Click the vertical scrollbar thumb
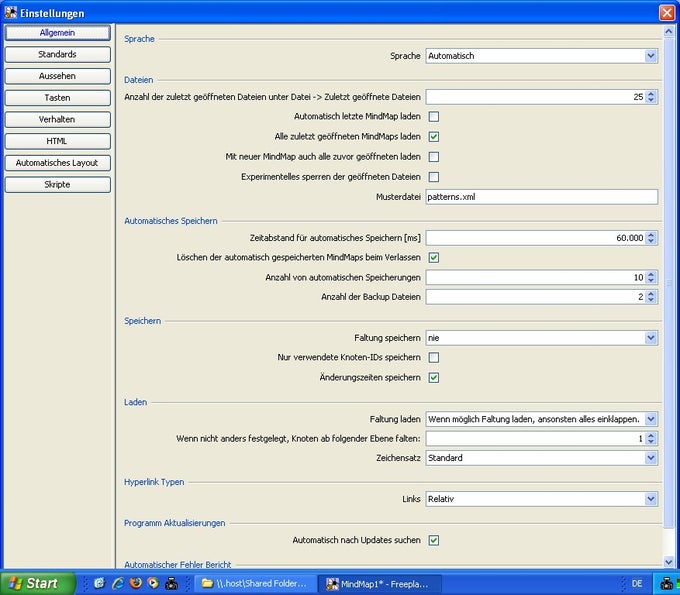This screenshot has width=680, height=595. [x=668, y=283]
